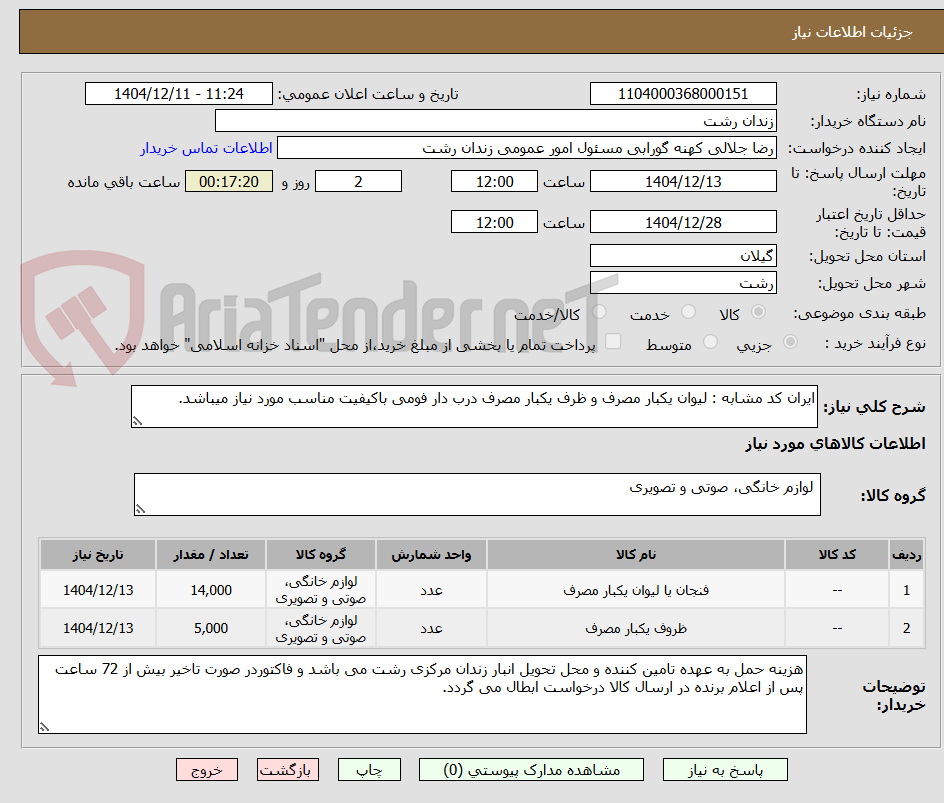Select the جزیی purchase type radio
Screen dimensions: 944x803
[790, 342]
